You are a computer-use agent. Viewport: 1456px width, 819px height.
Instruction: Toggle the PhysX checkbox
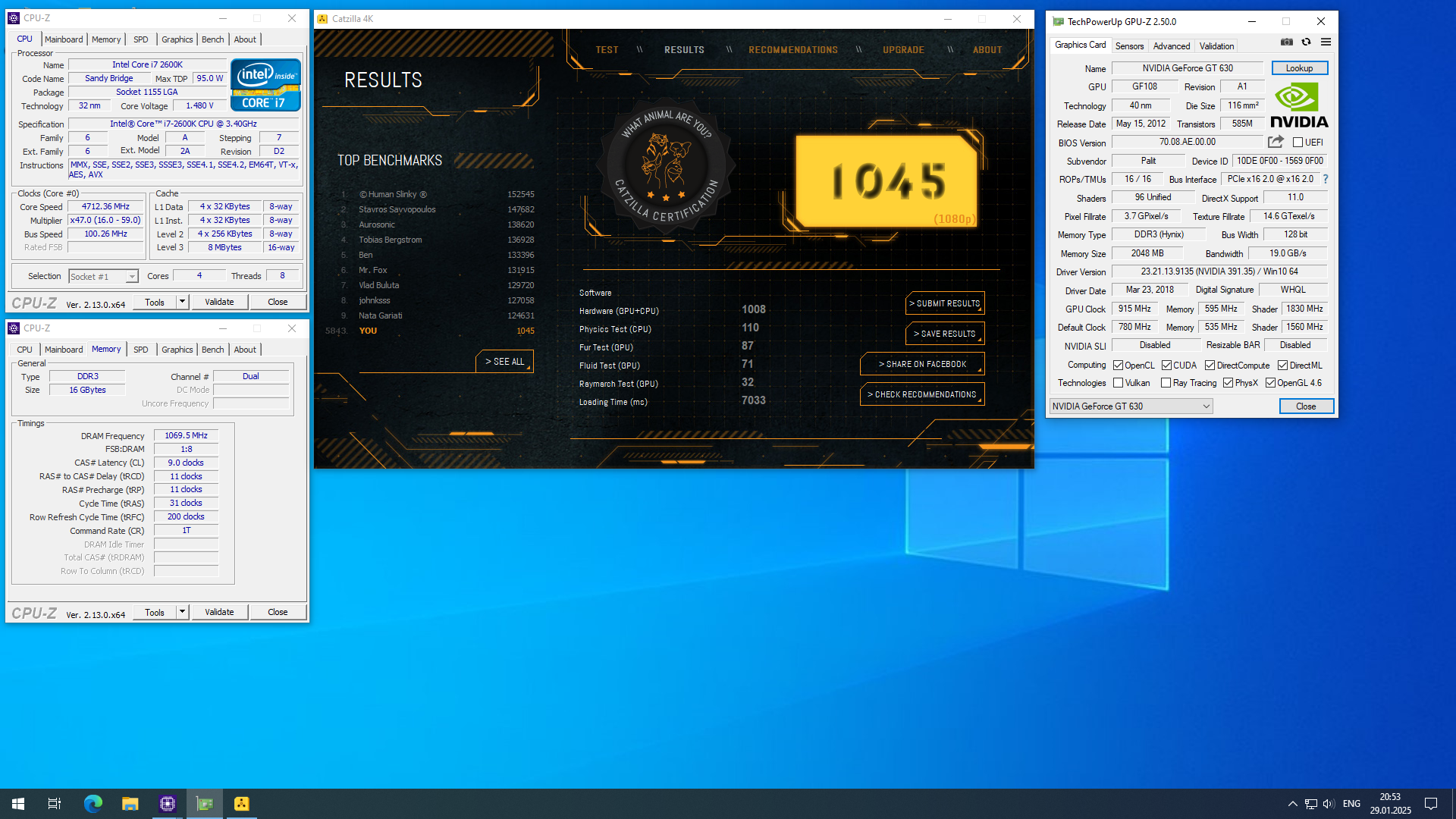tap(1228, 383)
